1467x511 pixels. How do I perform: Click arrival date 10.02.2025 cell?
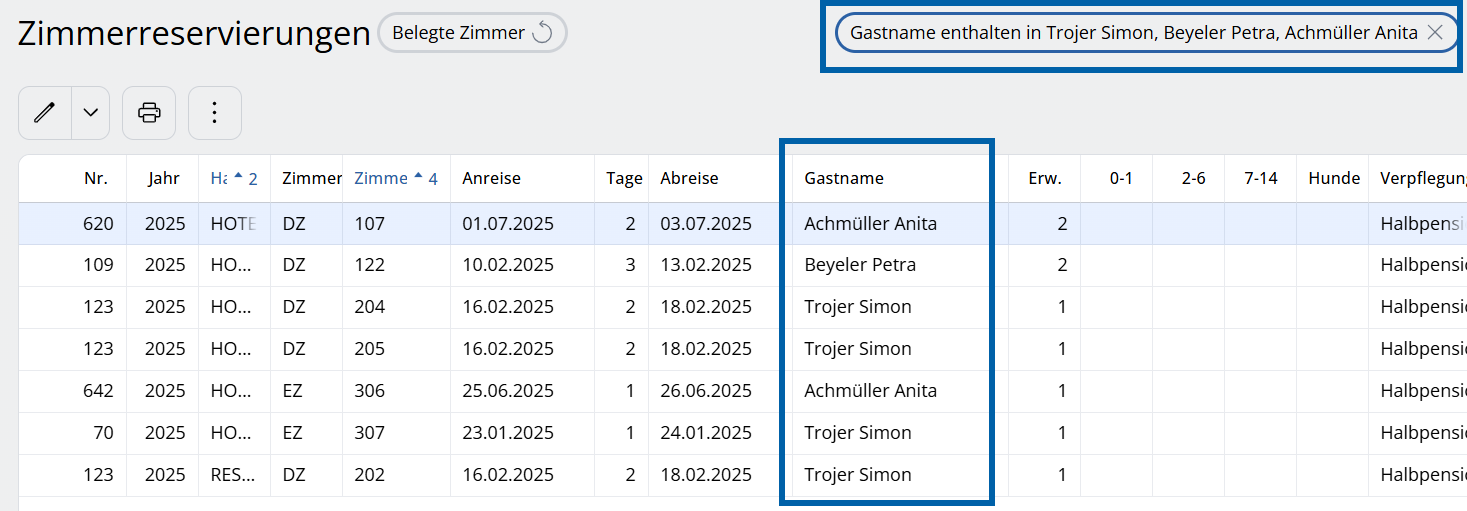click(x=507, y=266)
